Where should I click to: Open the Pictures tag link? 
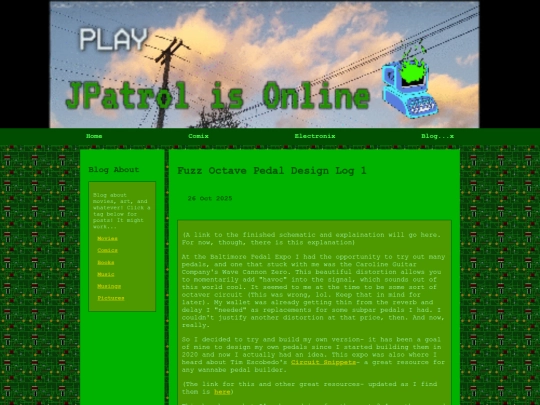click(x=111, y=298)
